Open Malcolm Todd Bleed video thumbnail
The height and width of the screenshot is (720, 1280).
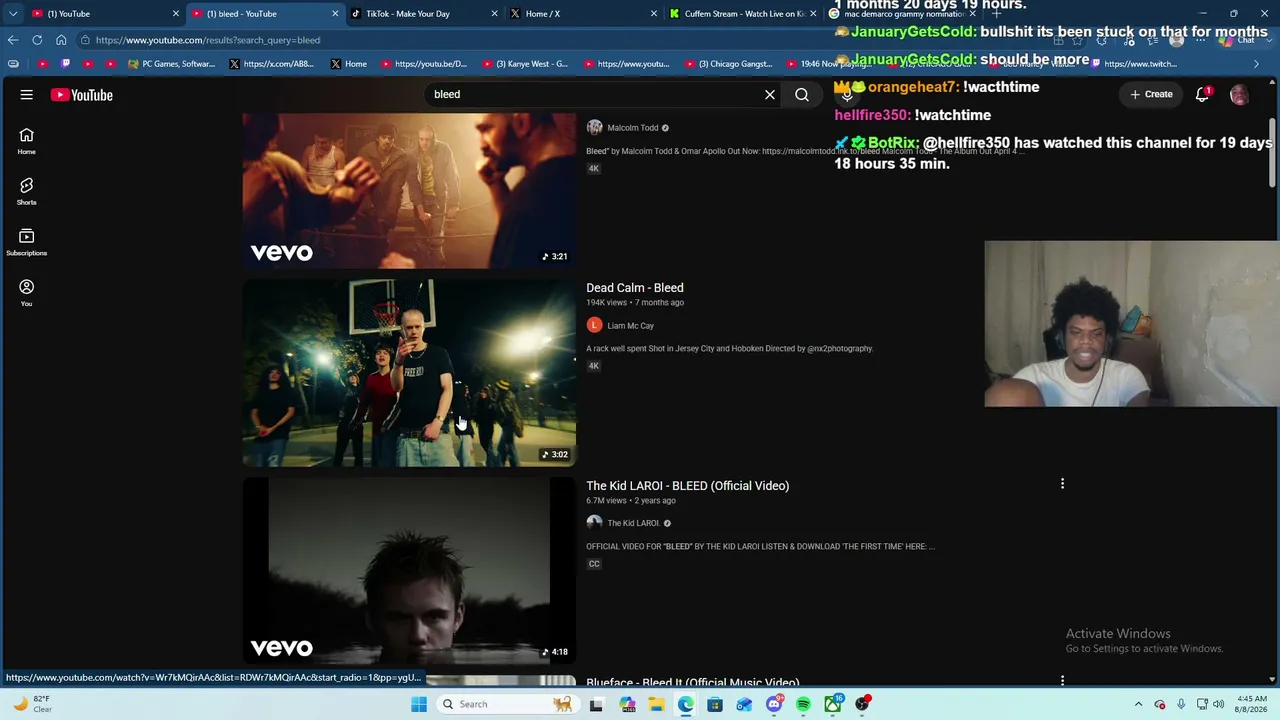click(409, 190)
